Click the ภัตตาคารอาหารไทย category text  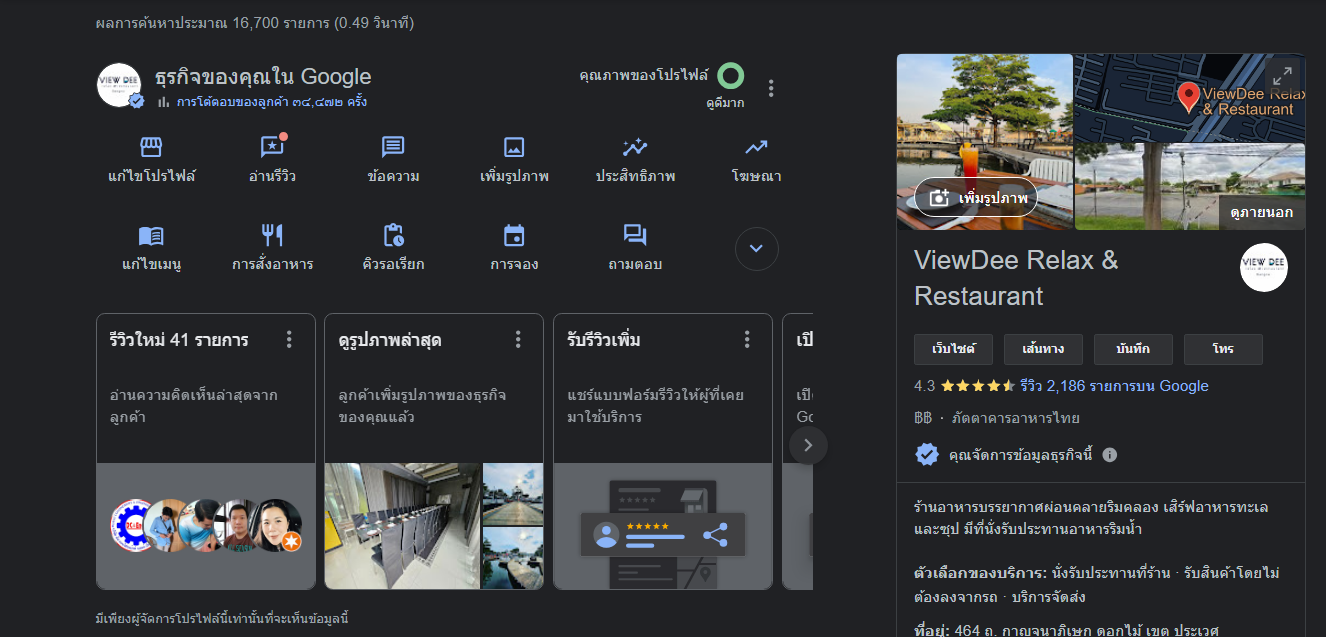tap(1015, 418)
